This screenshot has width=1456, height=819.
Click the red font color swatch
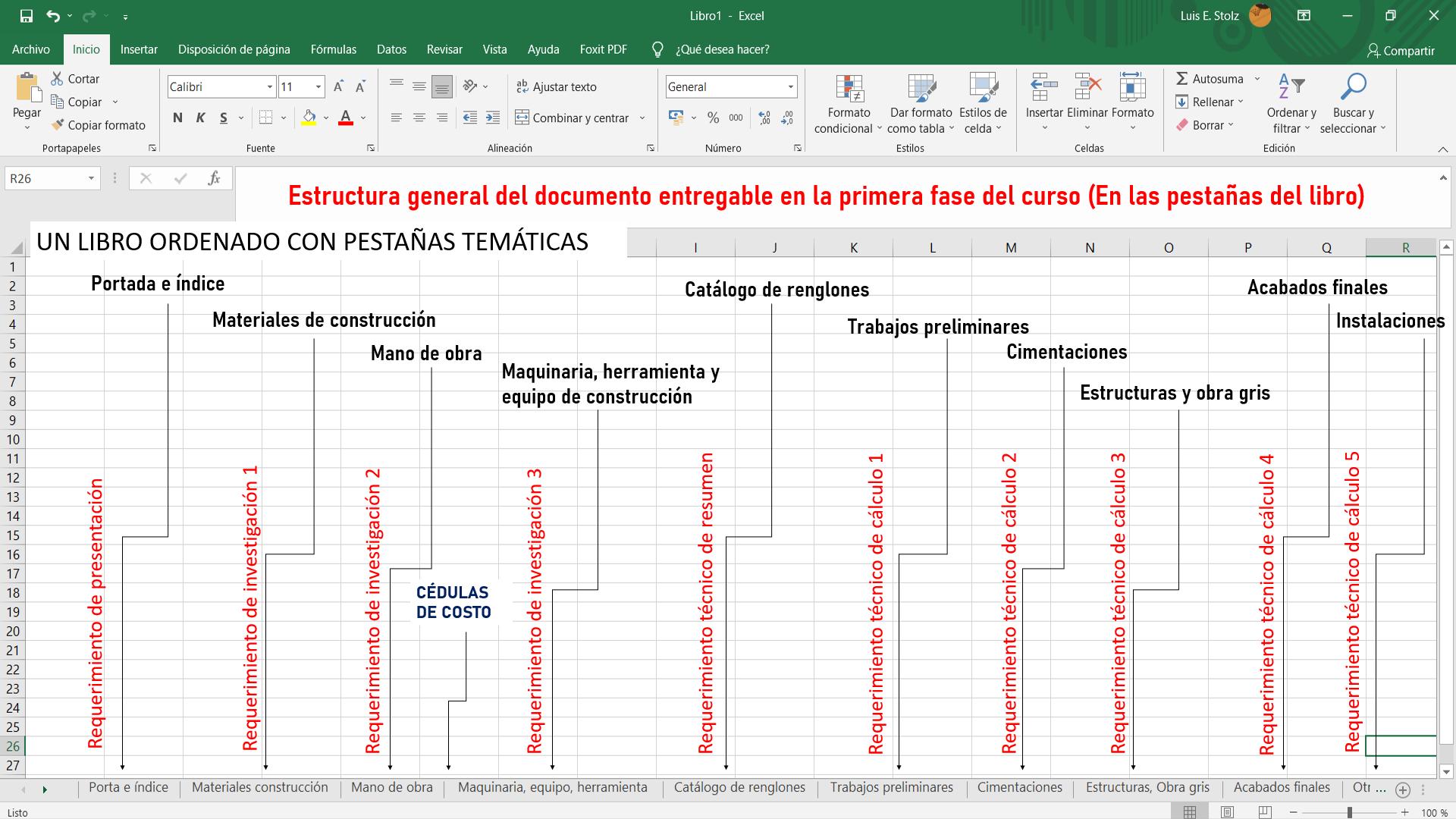pyautogui.click(x=346, y=118)
